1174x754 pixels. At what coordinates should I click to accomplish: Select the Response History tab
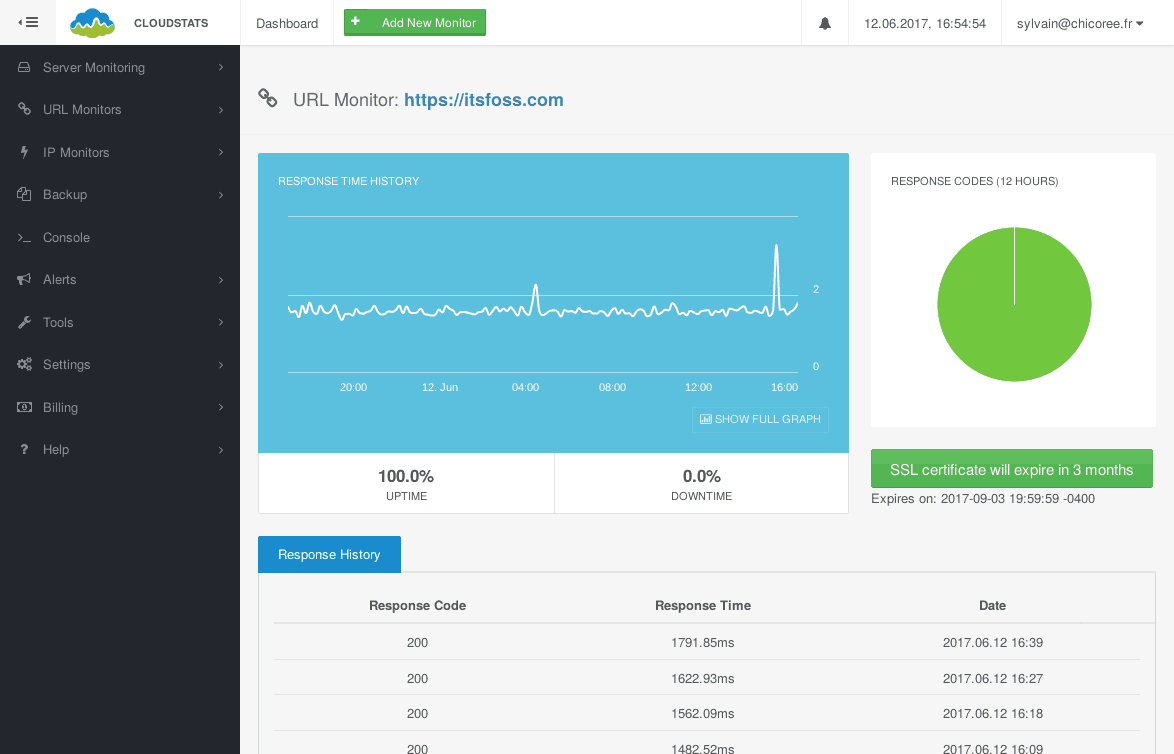tap(329, 554)
